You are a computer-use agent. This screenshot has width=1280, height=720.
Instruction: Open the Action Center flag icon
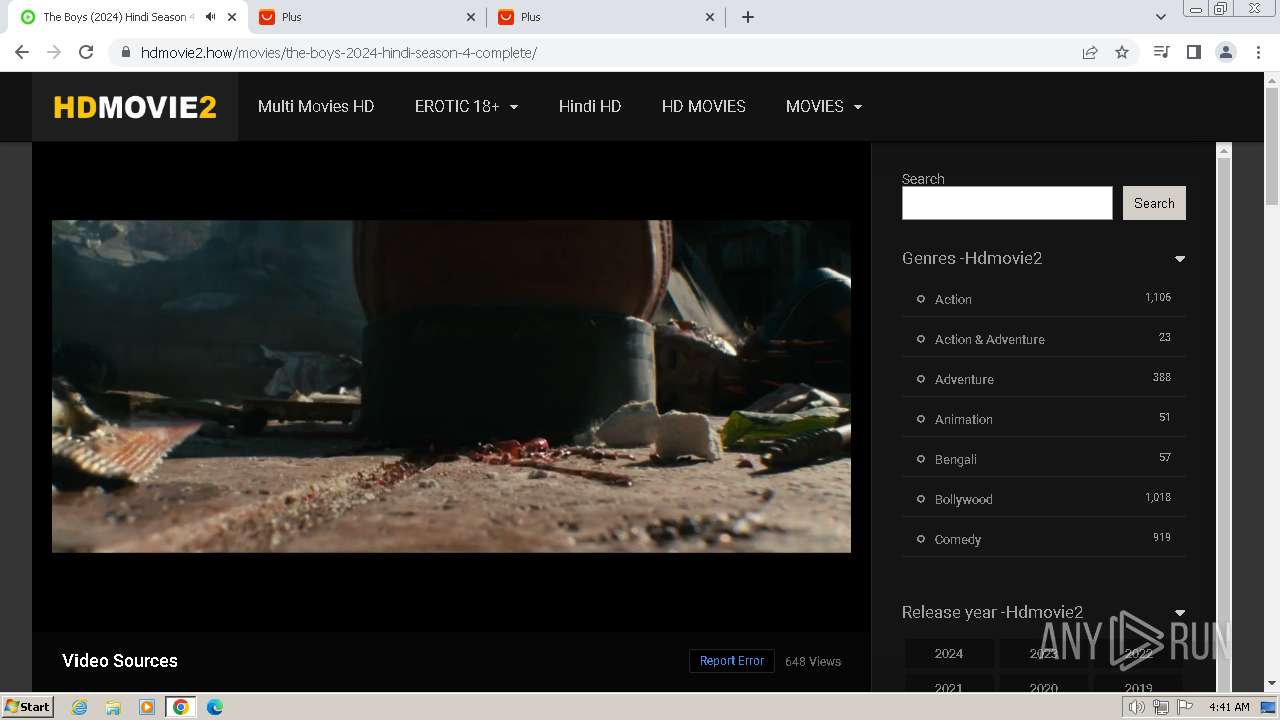(1184, 707)
